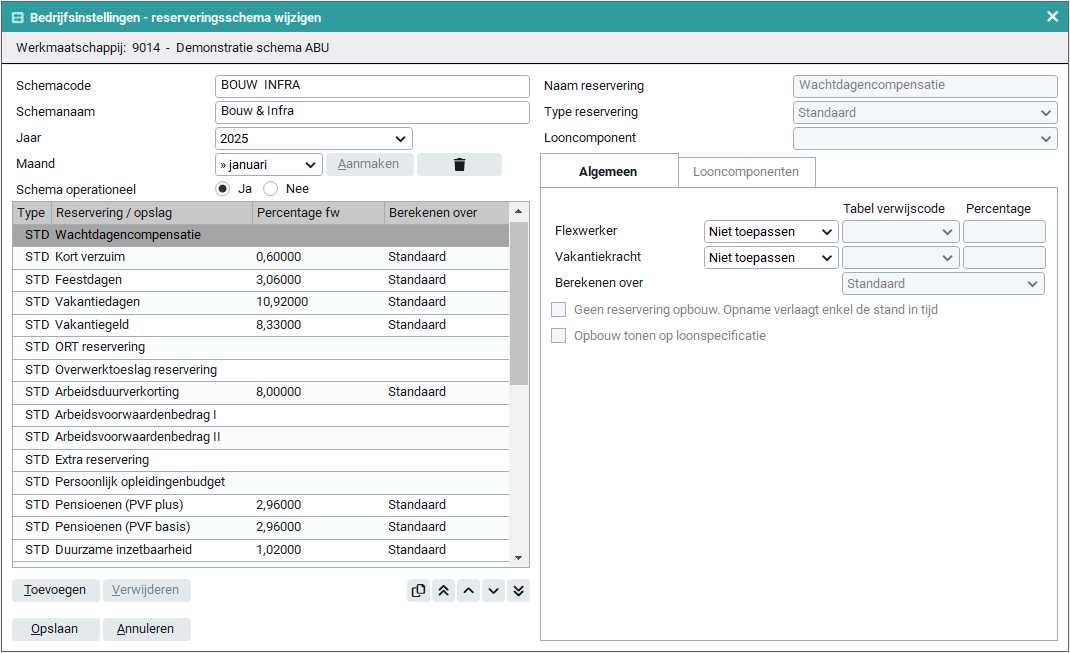
Task: Select Nee for Schema operationeel
Action: (x=270, y=189)
